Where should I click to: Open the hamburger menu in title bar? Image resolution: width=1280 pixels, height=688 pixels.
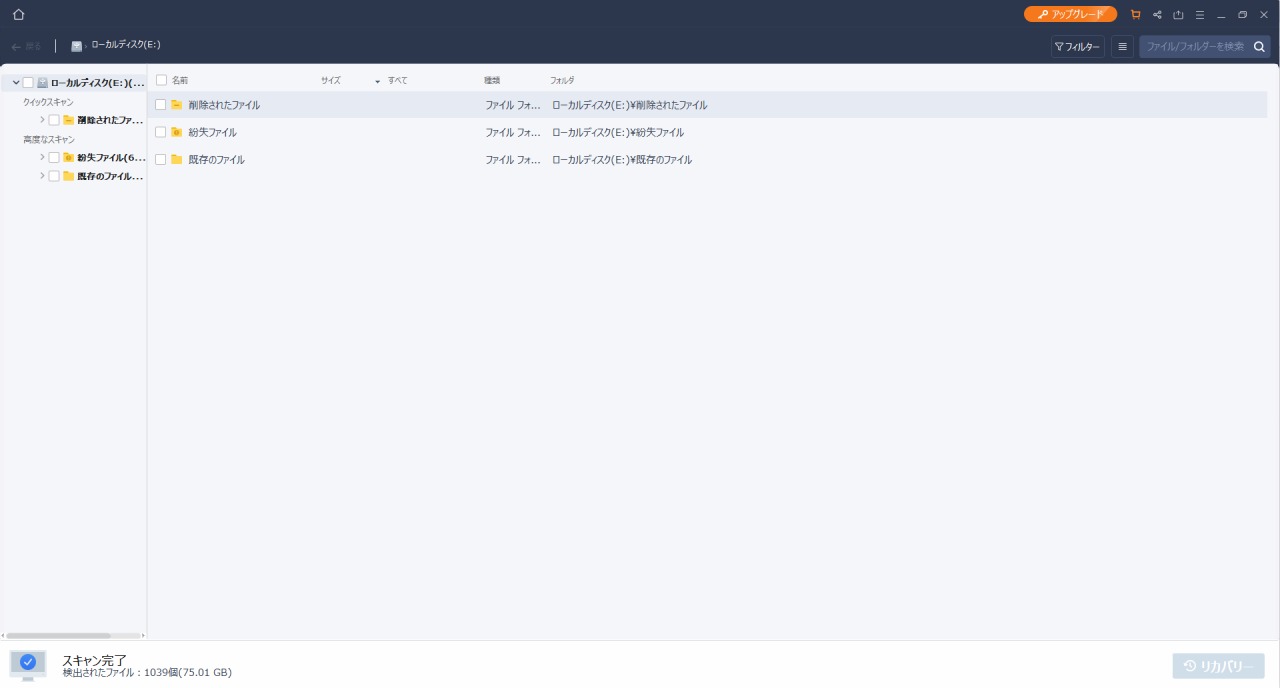[1200, 15]
